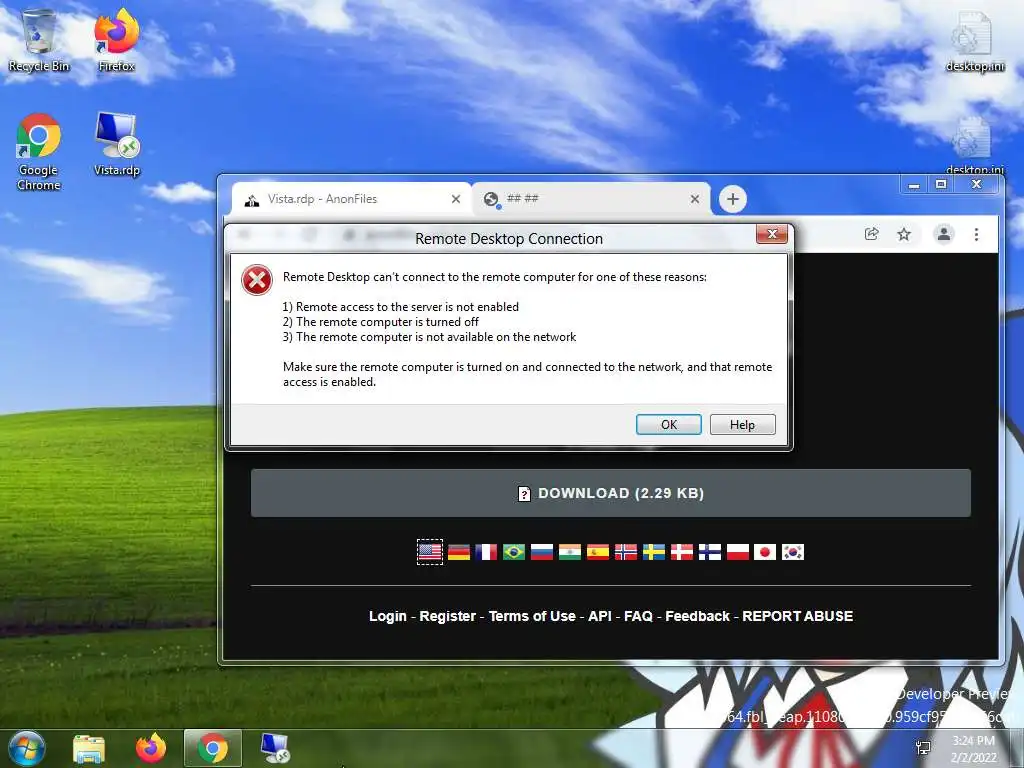Select the French flag language
Screen dimensions: 1024x768
point(486,552)
